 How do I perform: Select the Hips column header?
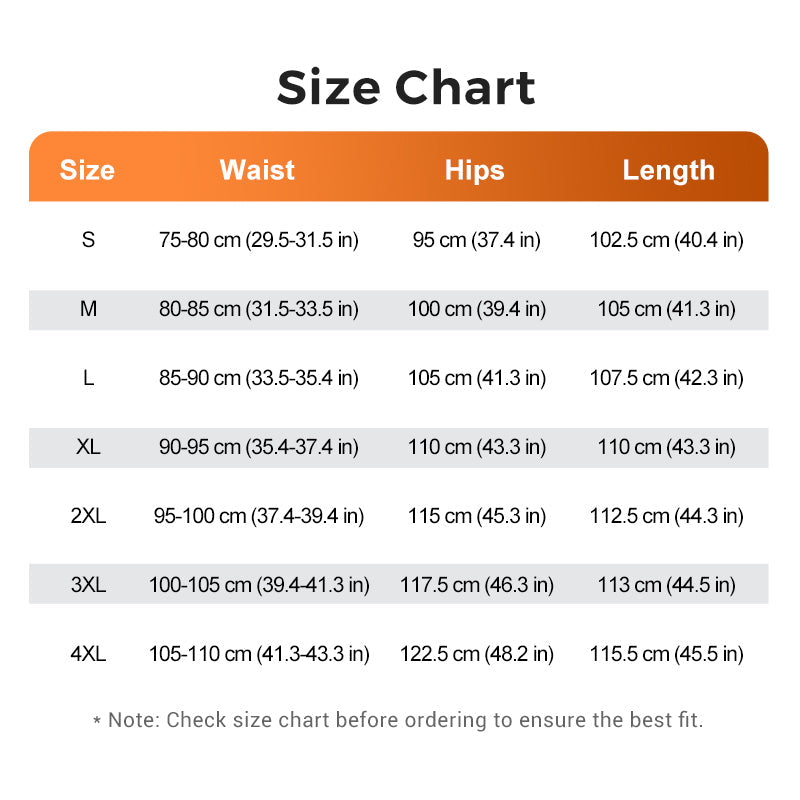pyautogui.click(x=474, y=171)
